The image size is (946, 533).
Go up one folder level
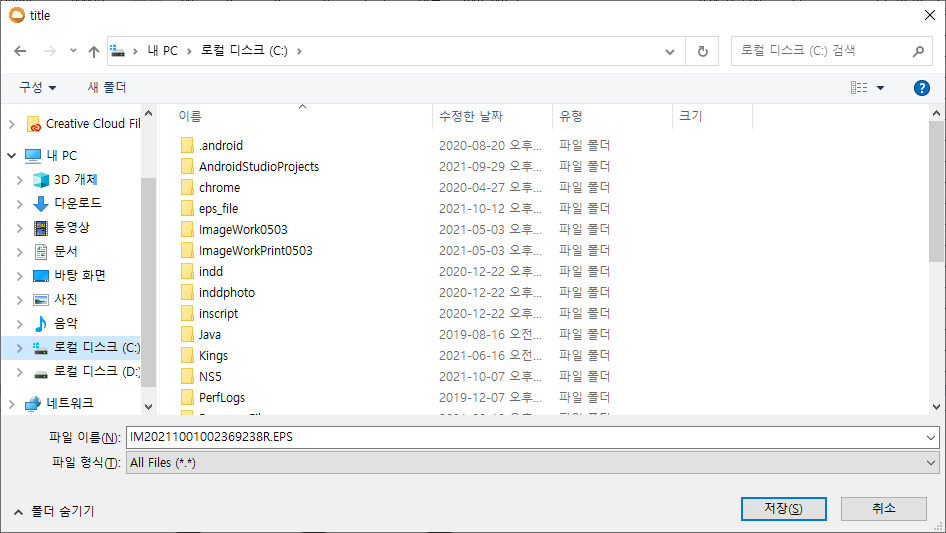tap(94, 51)
